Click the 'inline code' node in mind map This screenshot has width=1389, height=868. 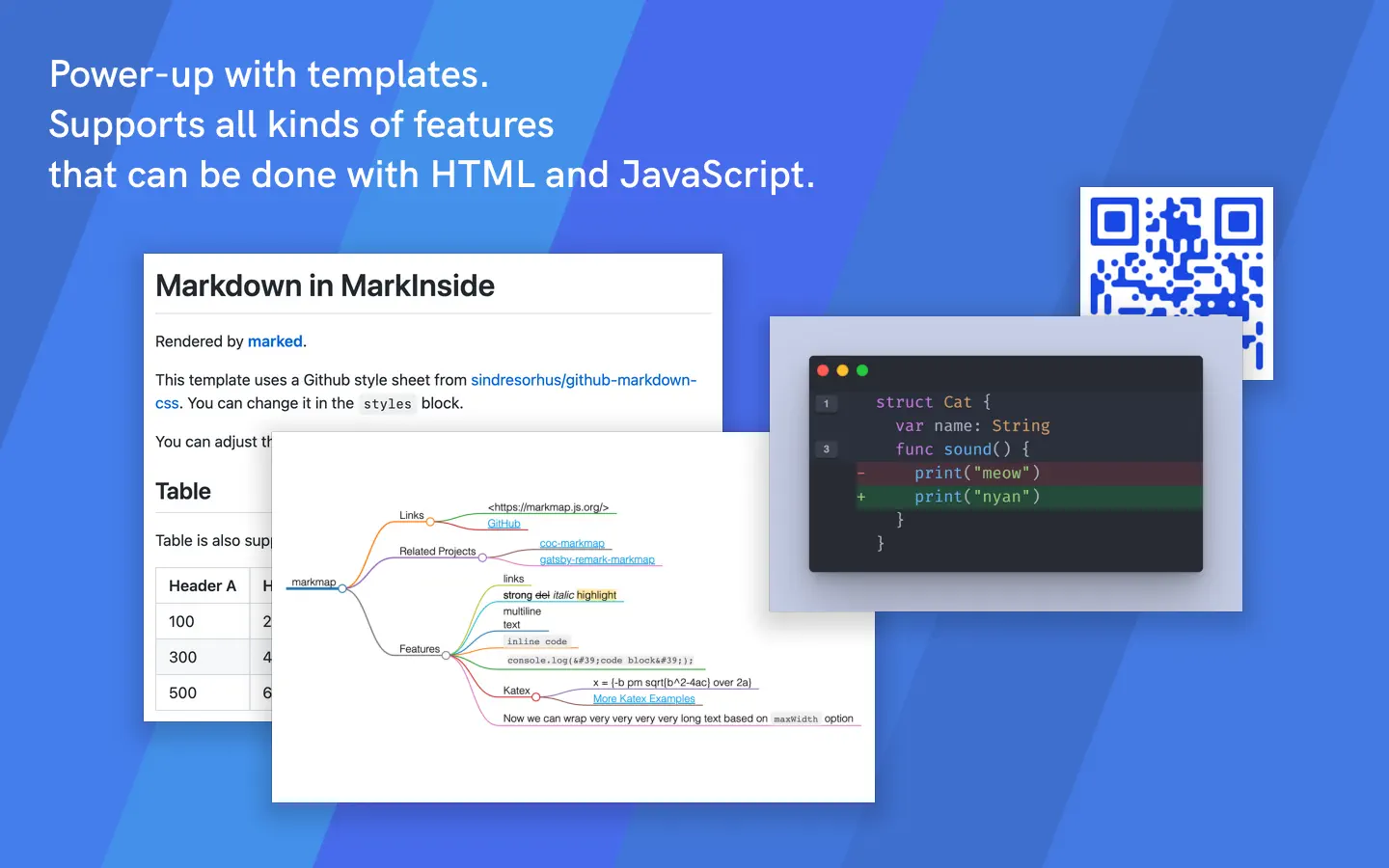point(537,641)
